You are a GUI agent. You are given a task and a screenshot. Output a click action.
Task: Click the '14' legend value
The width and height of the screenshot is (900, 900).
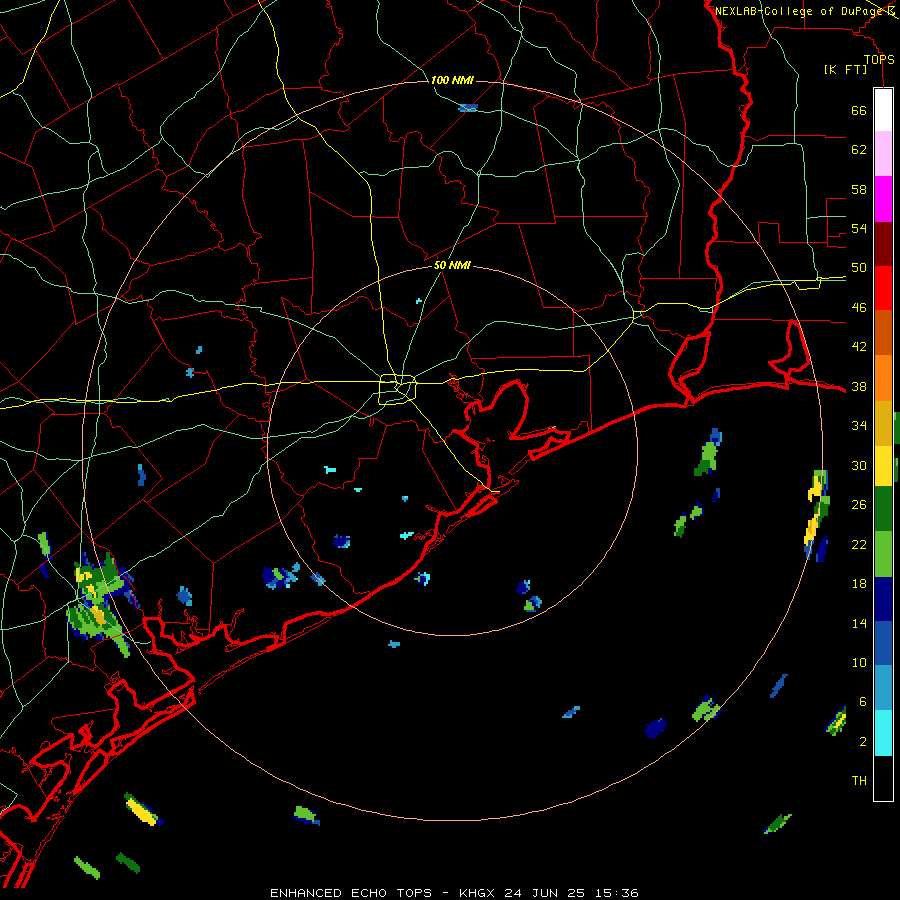pos(859,623)
